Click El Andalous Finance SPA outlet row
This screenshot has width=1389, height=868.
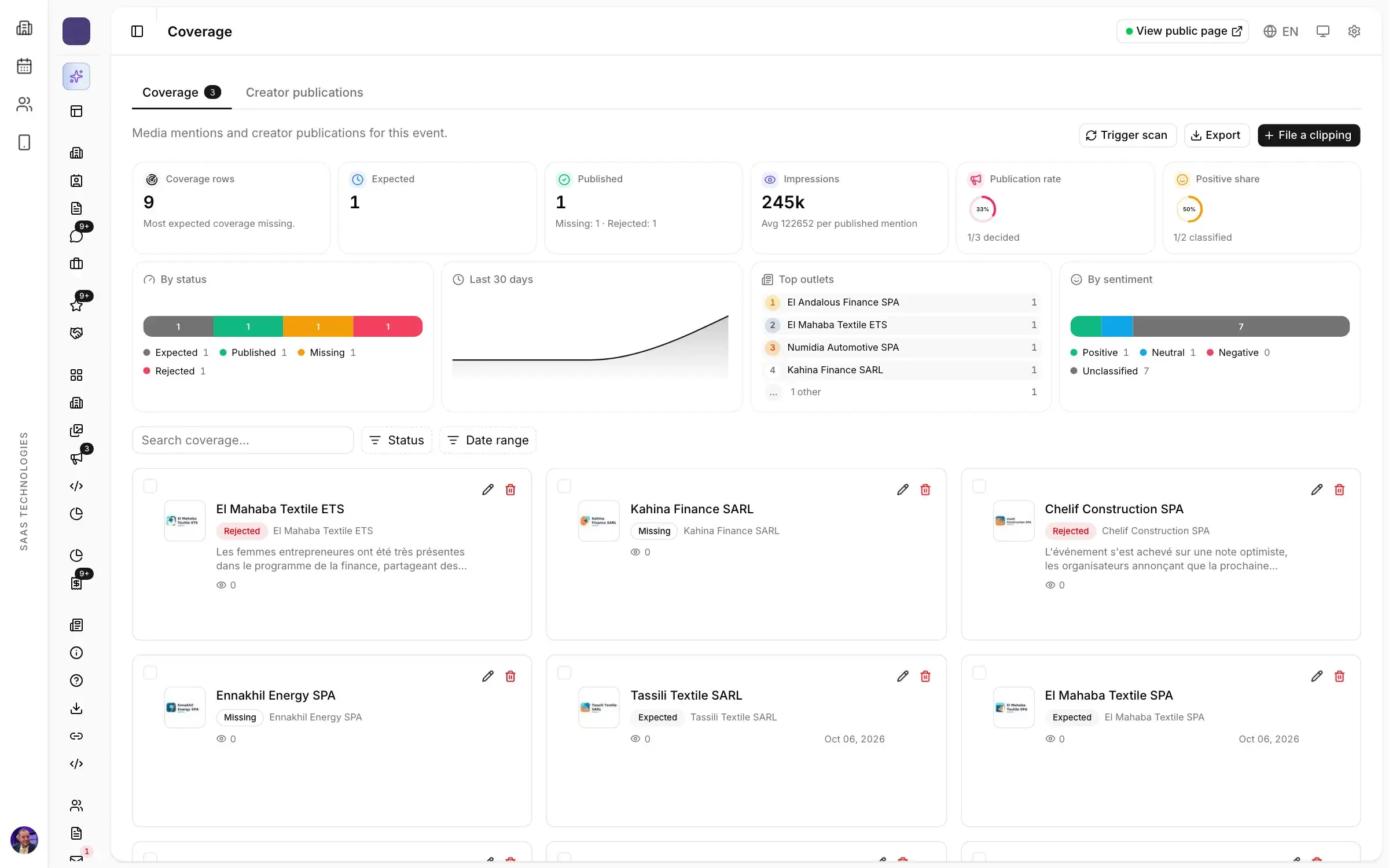pyautogui.click(x=901, y=303)
